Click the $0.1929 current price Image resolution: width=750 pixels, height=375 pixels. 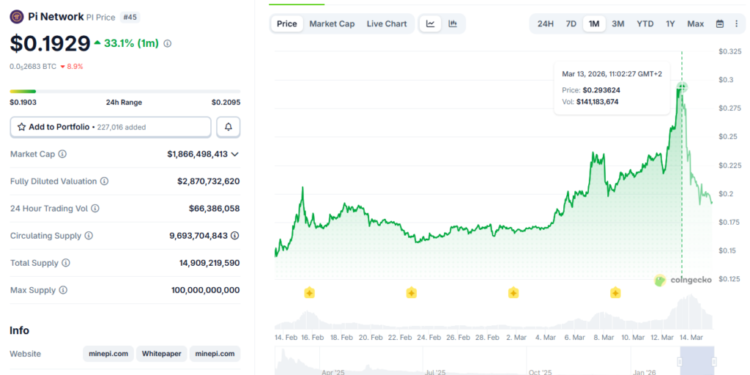pos(50,44)
